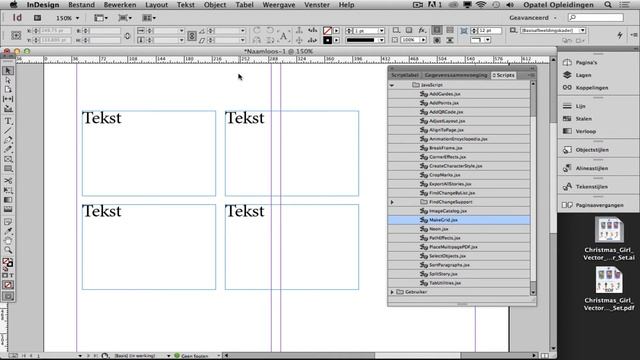Select the Pen tool
Image resolution: width=640 pixels, height=360 pixels.
point(8,140)
